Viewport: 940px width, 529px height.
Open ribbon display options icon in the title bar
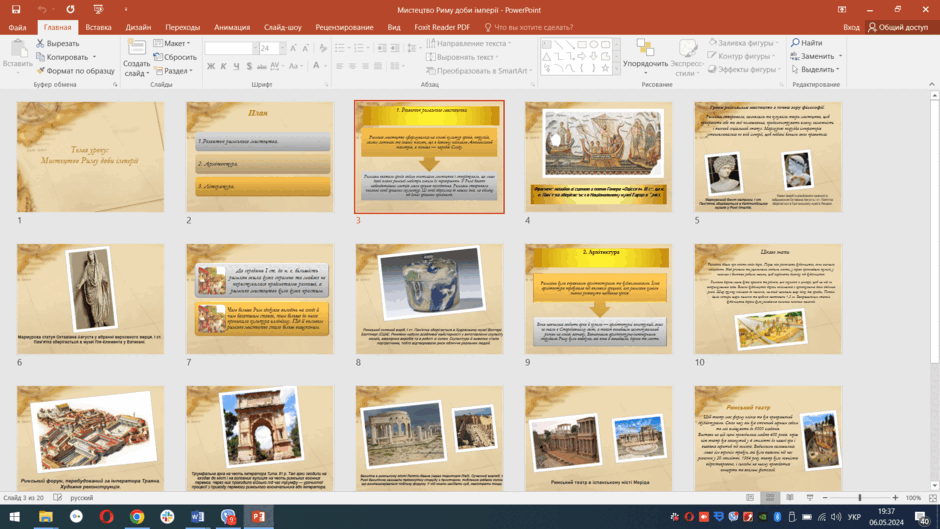point(842,10)
